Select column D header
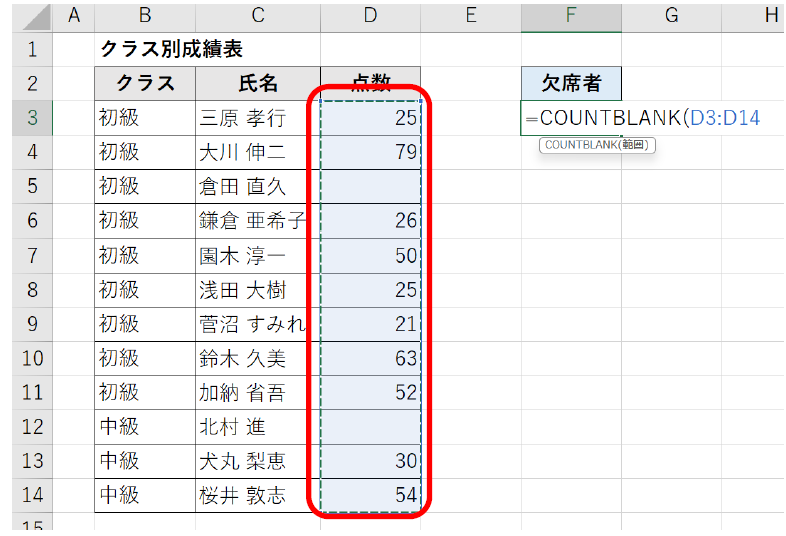This screenshot has width=786, height=536. tap(370, 15)
